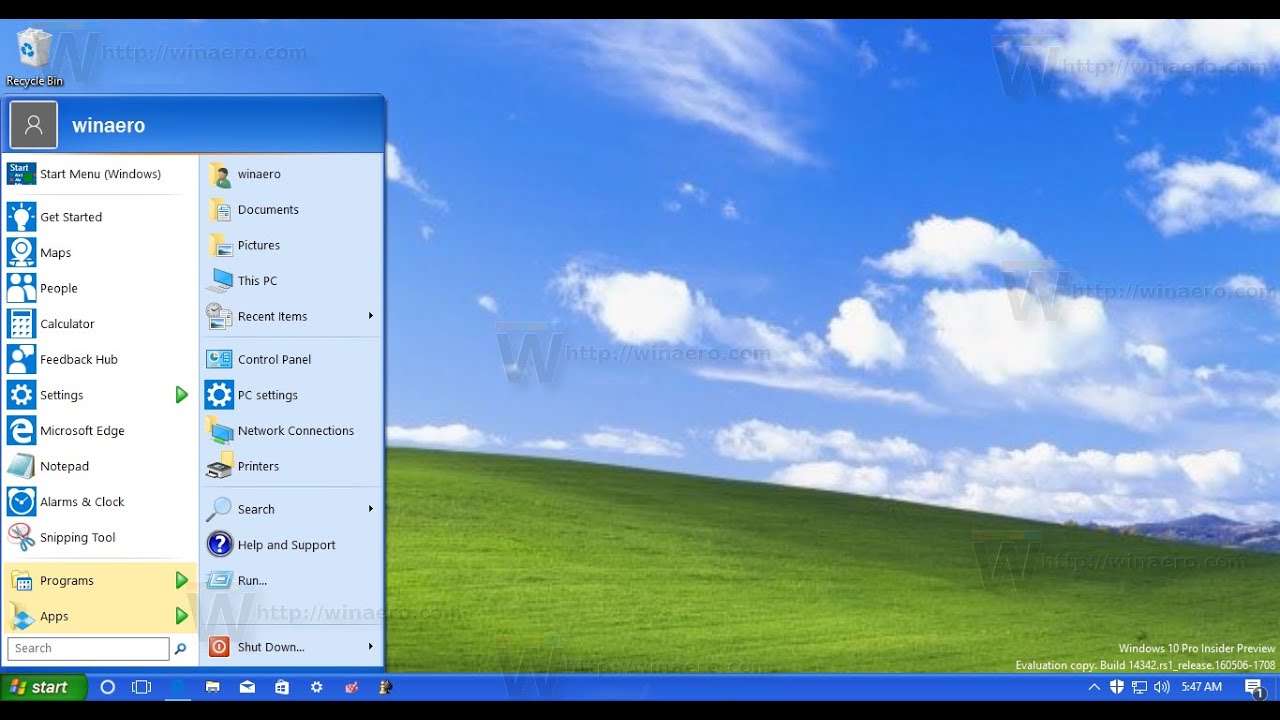This screenshot has height=720, width=1280.
Task: Open the Search menu entry
Action: pyautogui.click(x=291, y=509)
